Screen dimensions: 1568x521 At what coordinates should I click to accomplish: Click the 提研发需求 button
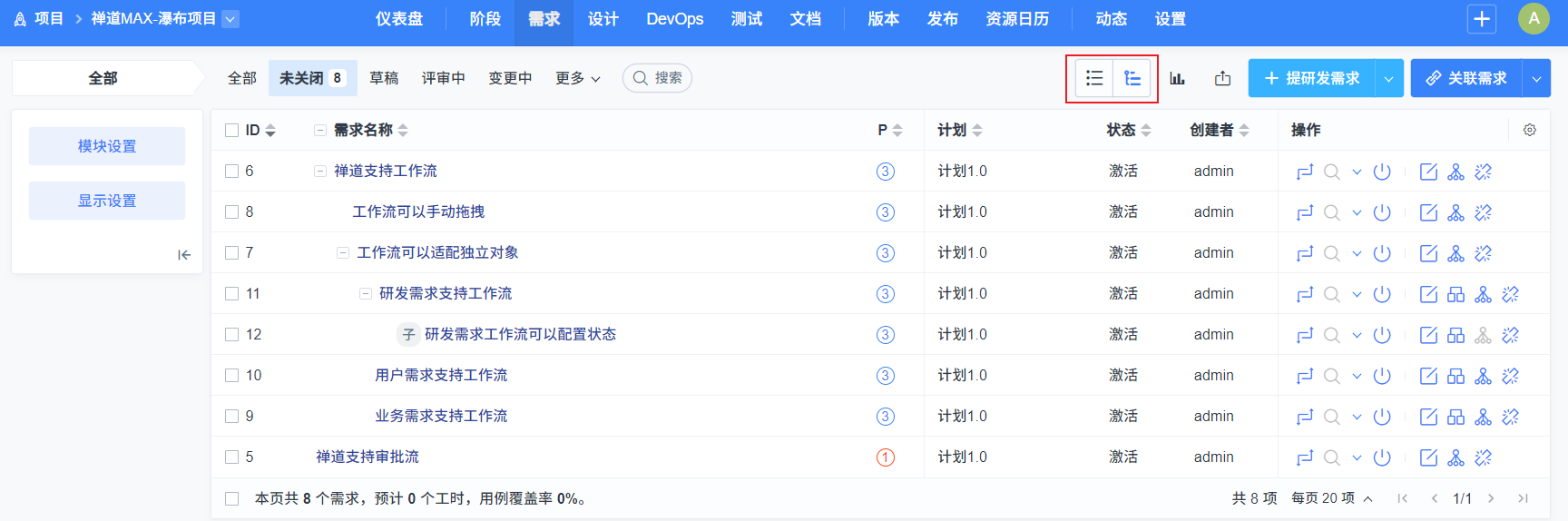point(1312,78)
